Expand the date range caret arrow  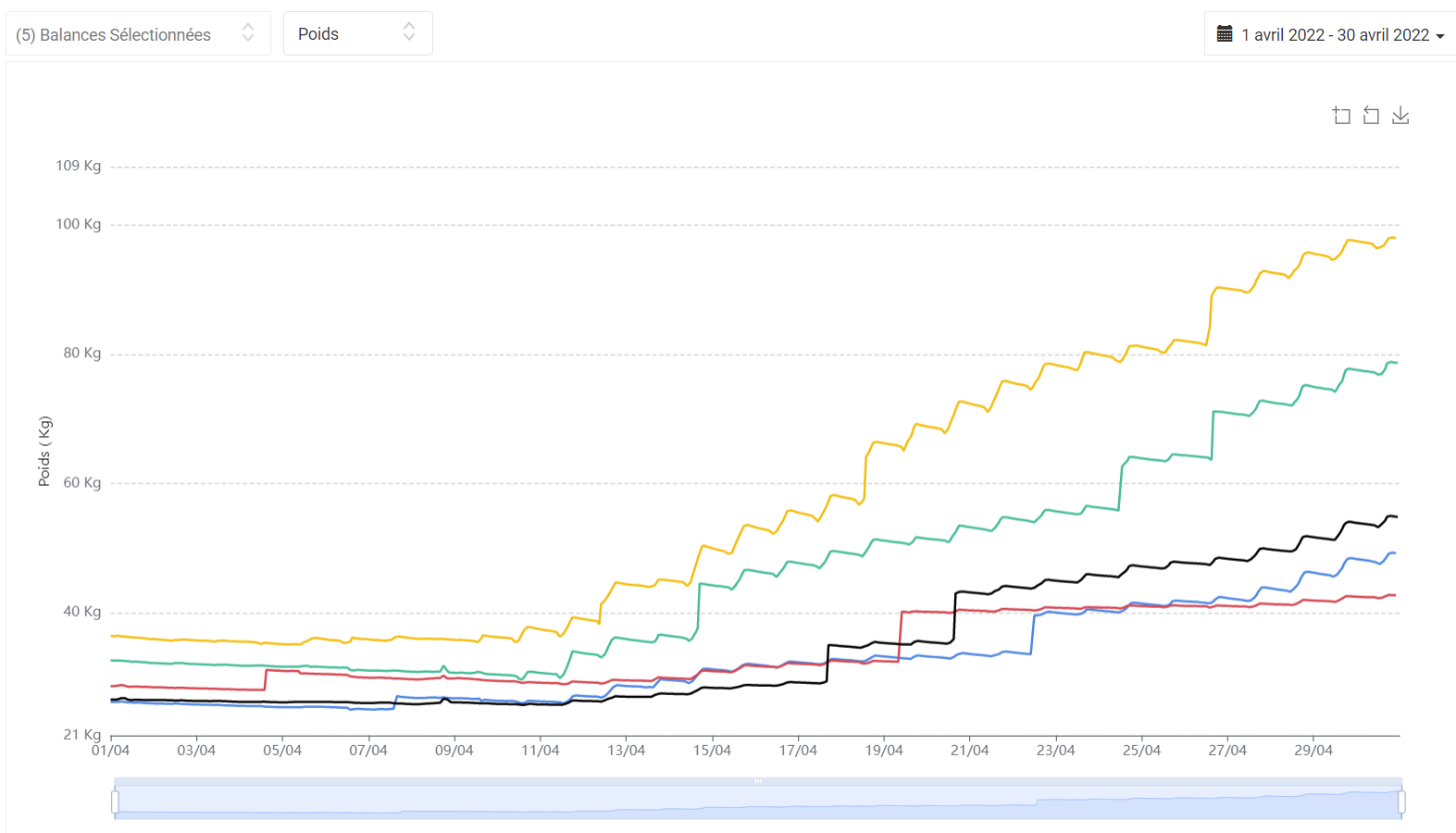(1439, 36)
